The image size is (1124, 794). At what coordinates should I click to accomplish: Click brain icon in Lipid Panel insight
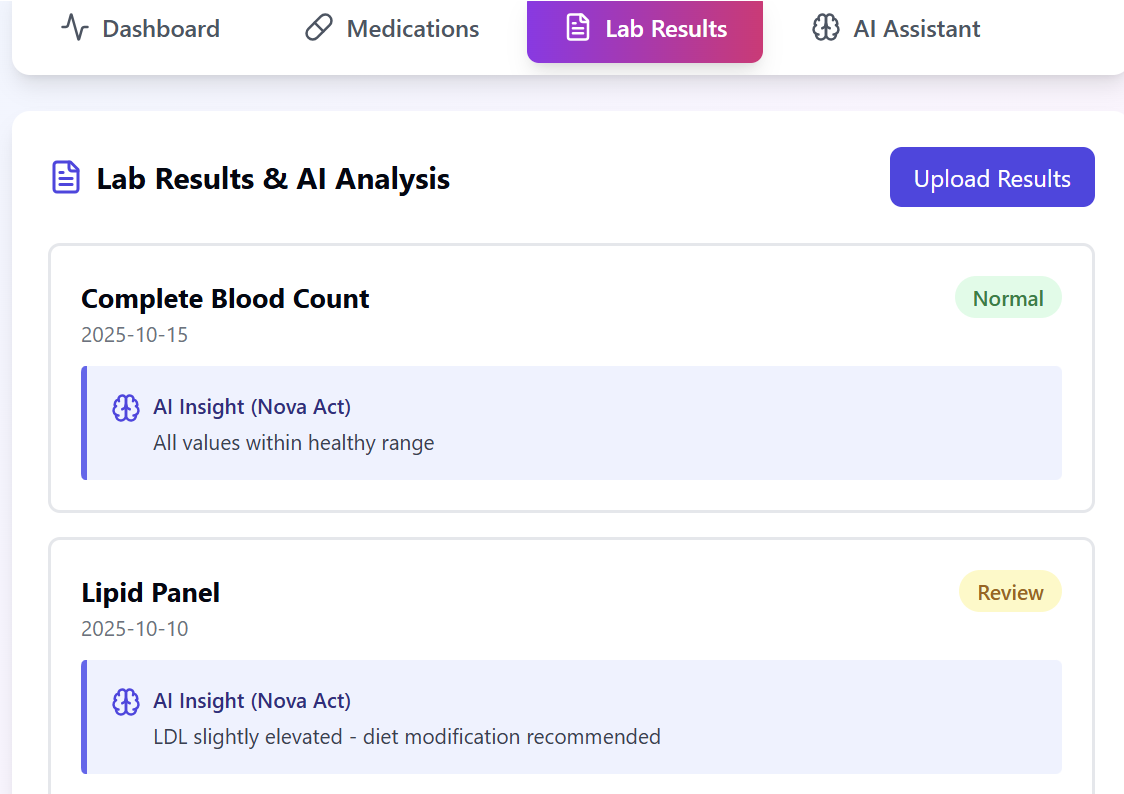pos(125,701)
